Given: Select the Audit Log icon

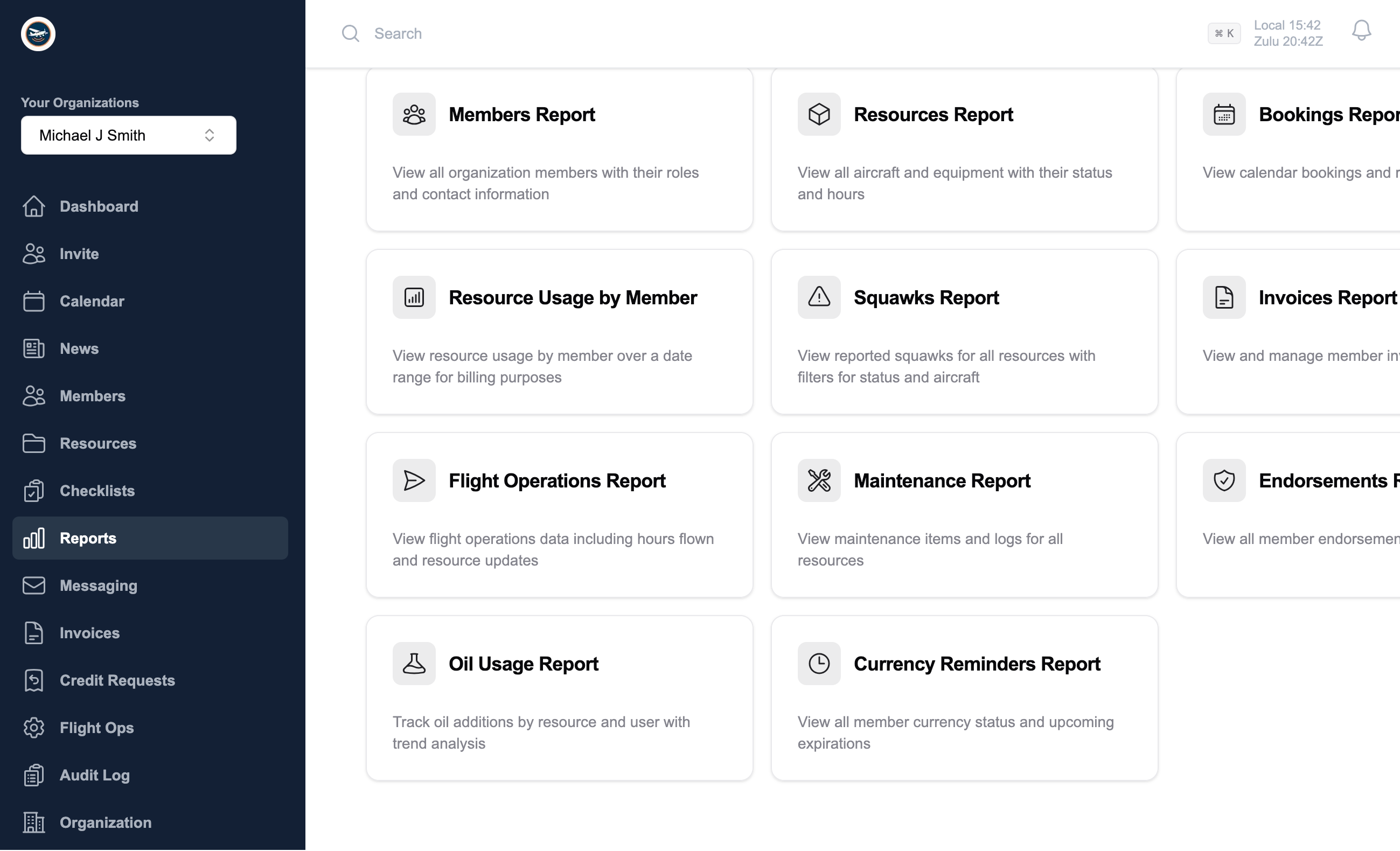Looking at the screenshot, I should click(x=34, y=775).
